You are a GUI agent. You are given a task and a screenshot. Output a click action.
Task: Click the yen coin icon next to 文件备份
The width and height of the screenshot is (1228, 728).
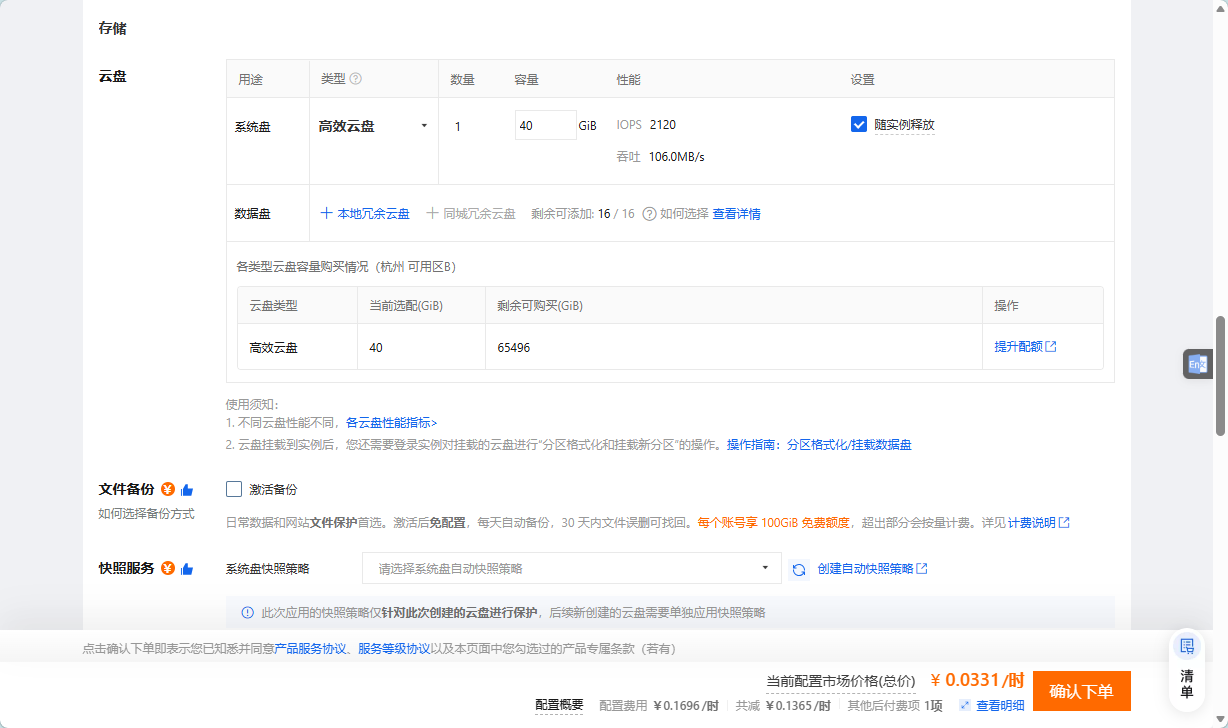168,490
